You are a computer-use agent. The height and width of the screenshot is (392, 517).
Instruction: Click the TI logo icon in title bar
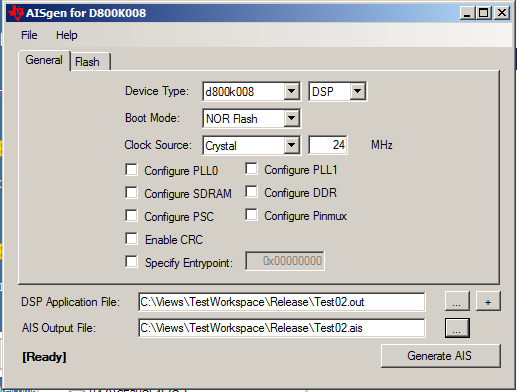pyautogui.click(x=16, y=13)
